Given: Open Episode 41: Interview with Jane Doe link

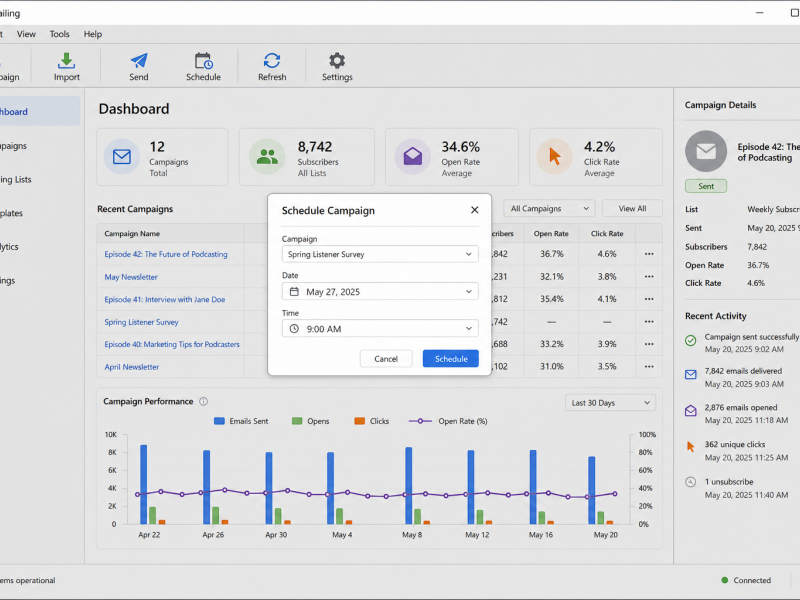Looking at the screenshot, I should [x=165, y=299].
